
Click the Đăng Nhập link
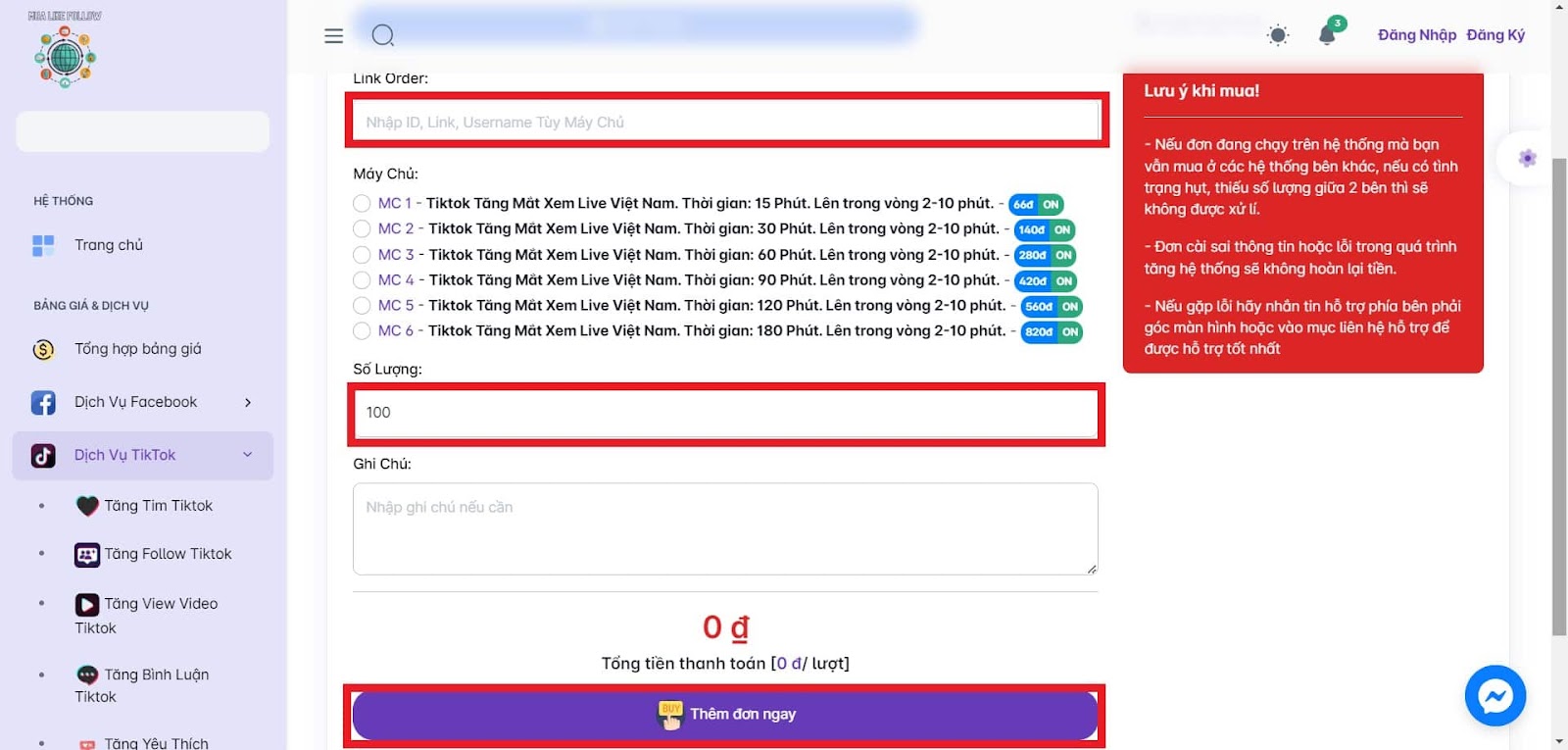[x=1417, y=35]
